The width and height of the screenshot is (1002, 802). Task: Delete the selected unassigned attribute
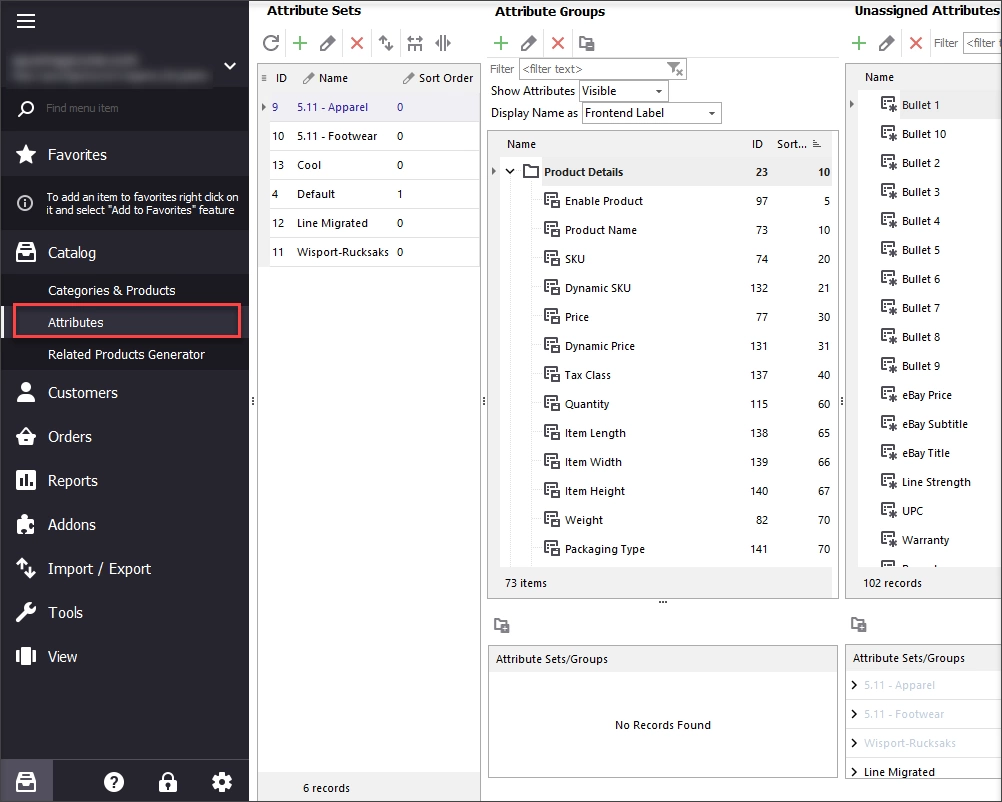915,43
